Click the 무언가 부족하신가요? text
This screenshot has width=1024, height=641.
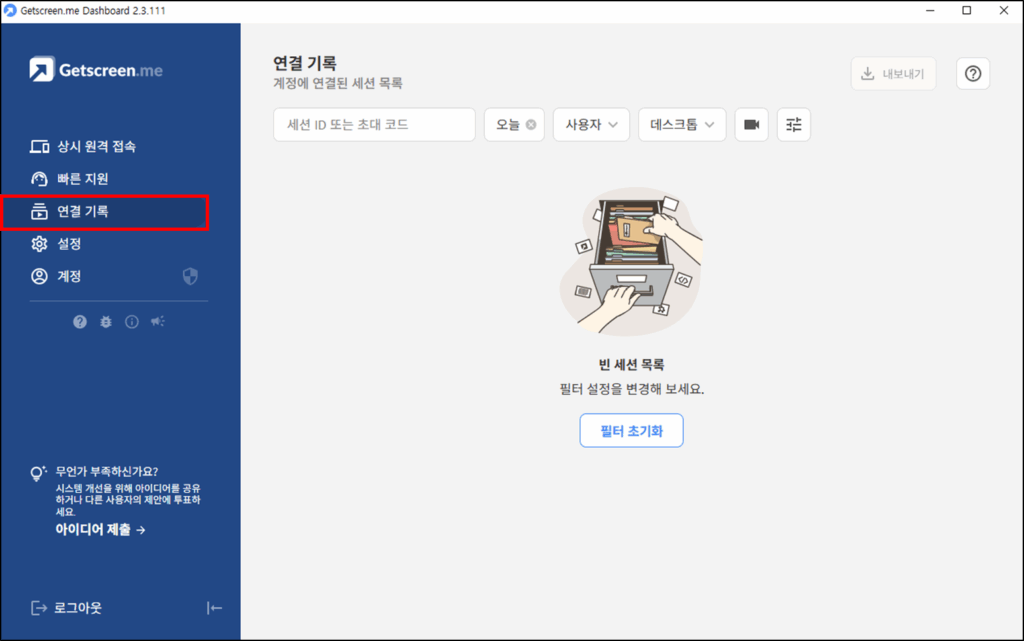(x=106, y=471)
